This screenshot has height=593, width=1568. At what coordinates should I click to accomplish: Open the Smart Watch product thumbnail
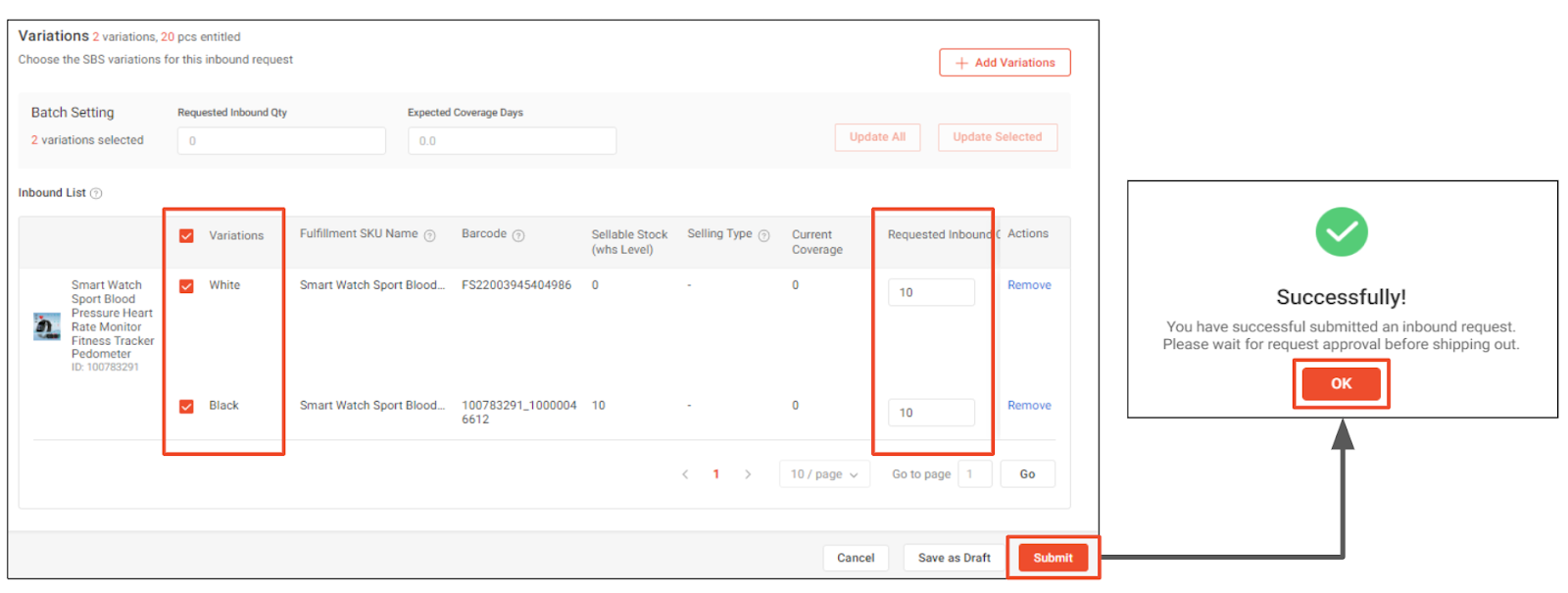[47, 326]
